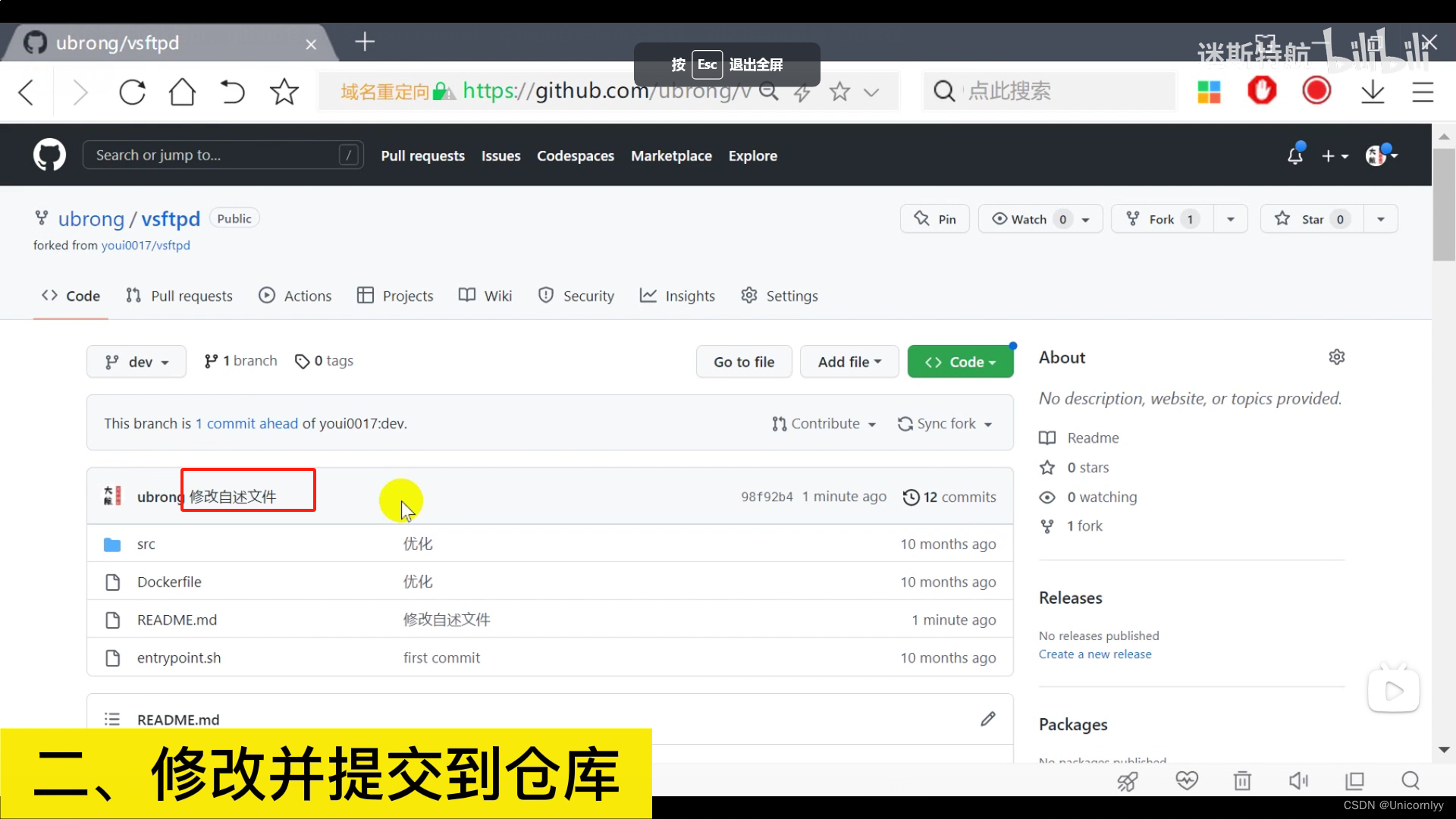
Task: Open Pull requests in top navigation
Action: click(422, 155)
